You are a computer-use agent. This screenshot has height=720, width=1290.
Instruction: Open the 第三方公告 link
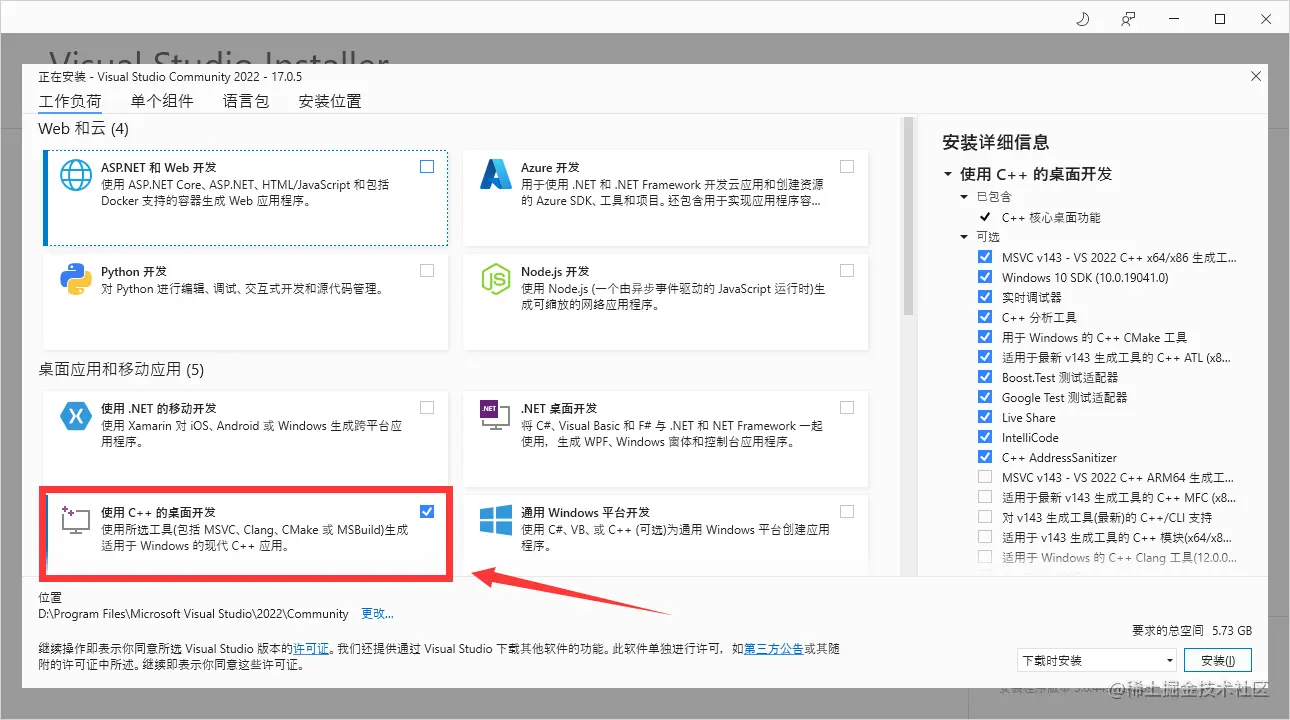773,649
